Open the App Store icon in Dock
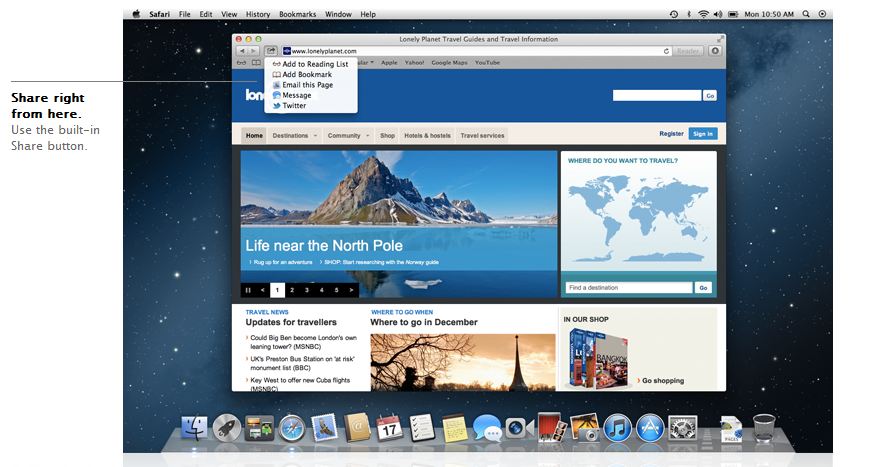Screen dimensions: 869x467 click(650, 428)
